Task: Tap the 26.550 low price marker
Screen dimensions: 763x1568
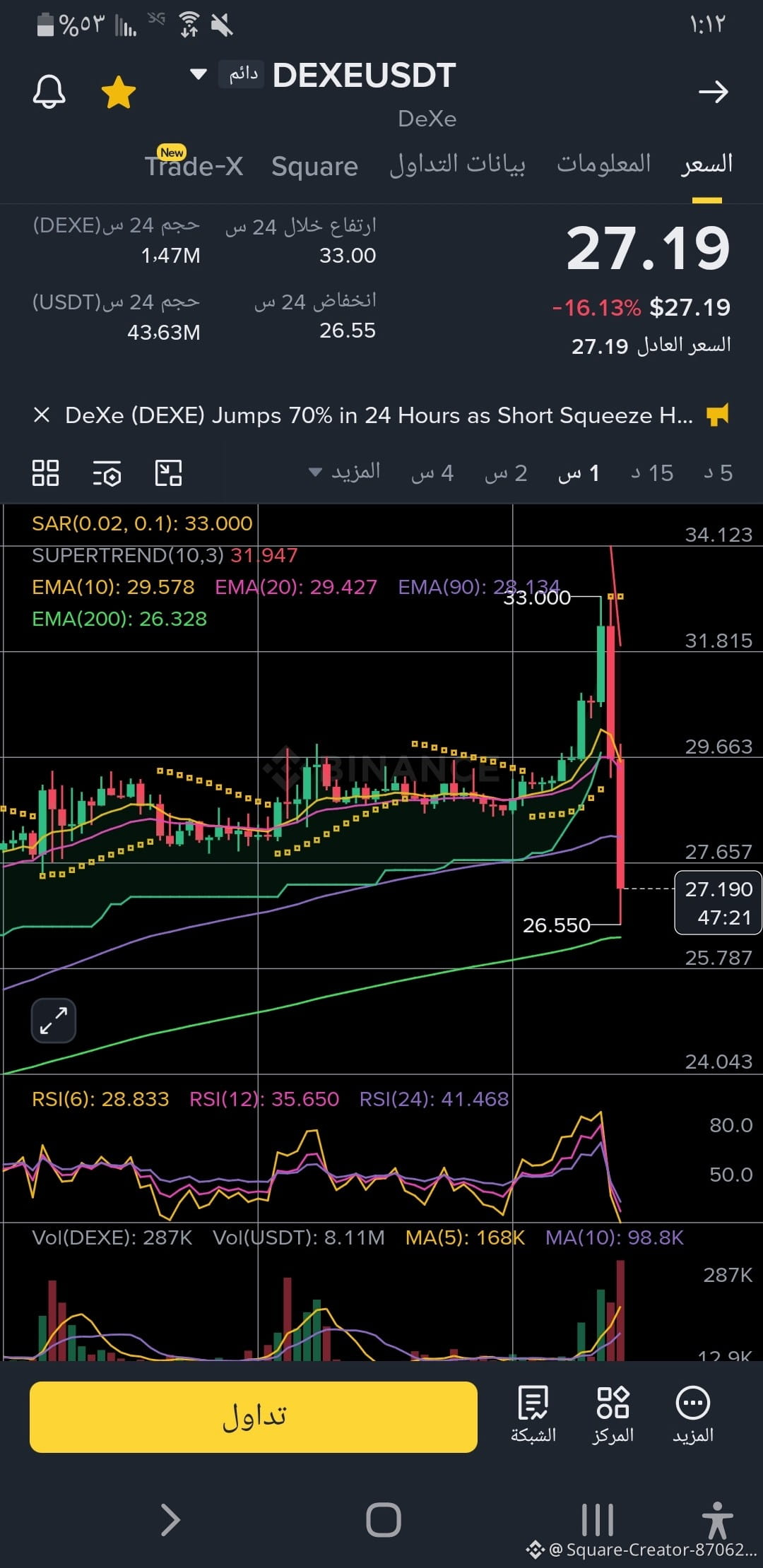Action: tap(556, 925)
